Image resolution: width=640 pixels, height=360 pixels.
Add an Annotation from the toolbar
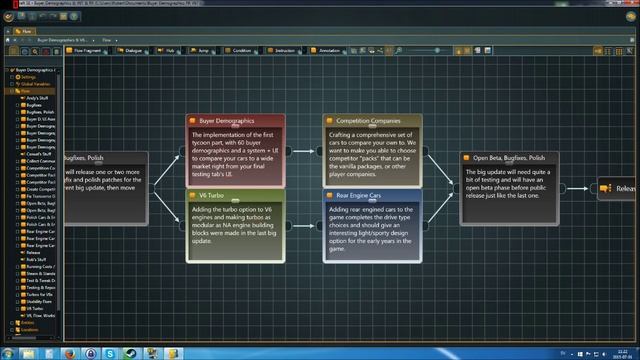pos(326,51)
